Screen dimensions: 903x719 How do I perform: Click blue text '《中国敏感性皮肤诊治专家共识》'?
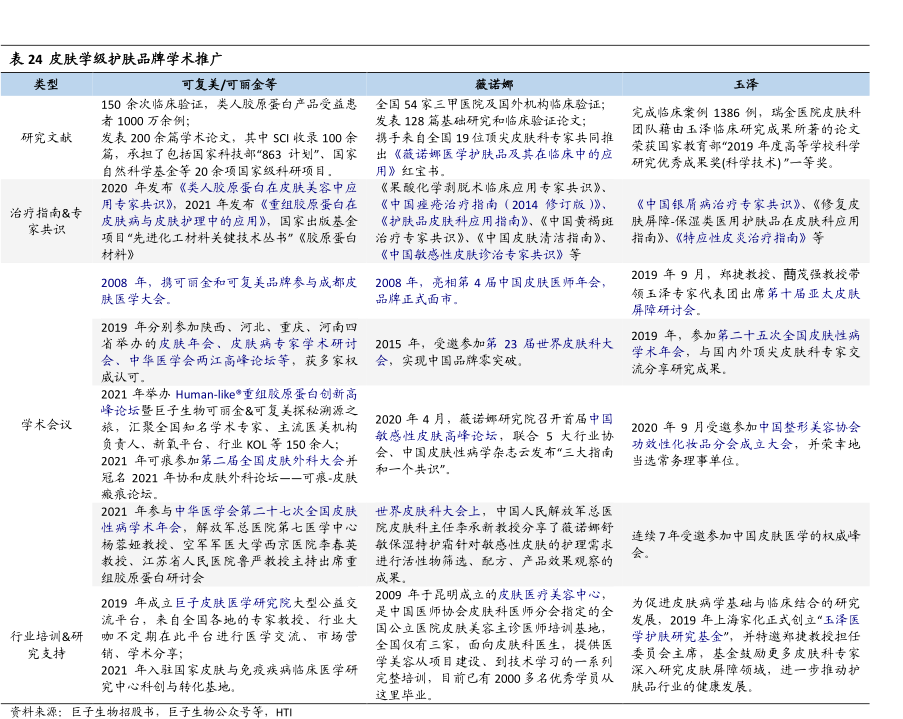471,255
